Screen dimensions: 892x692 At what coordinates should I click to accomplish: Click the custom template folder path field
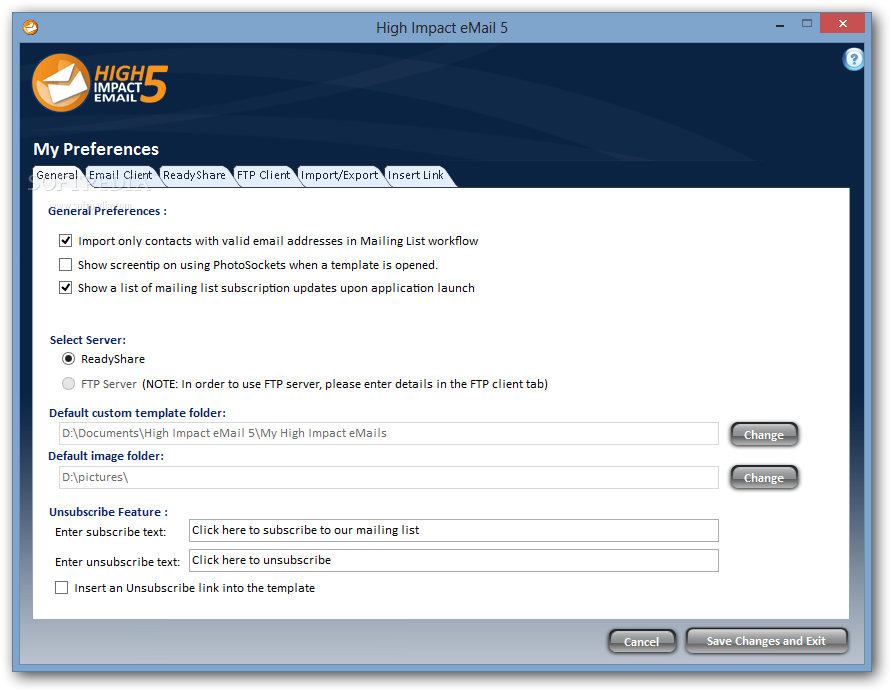coord(389,434)
